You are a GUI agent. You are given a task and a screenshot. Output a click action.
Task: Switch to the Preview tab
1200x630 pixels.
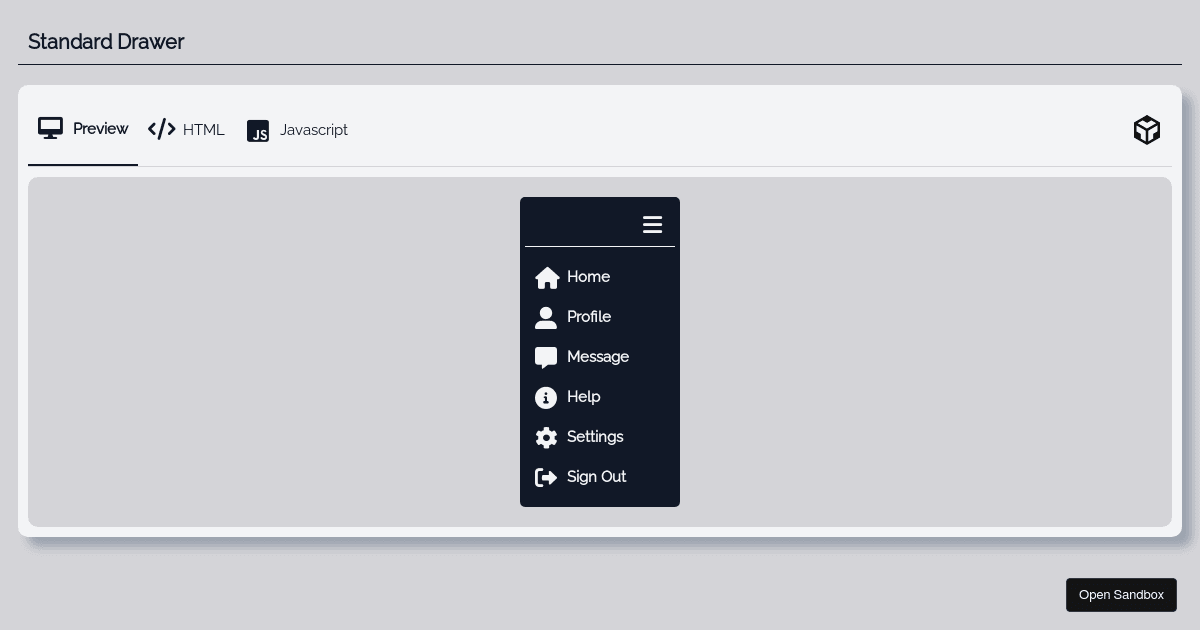(x=83, y=129)
